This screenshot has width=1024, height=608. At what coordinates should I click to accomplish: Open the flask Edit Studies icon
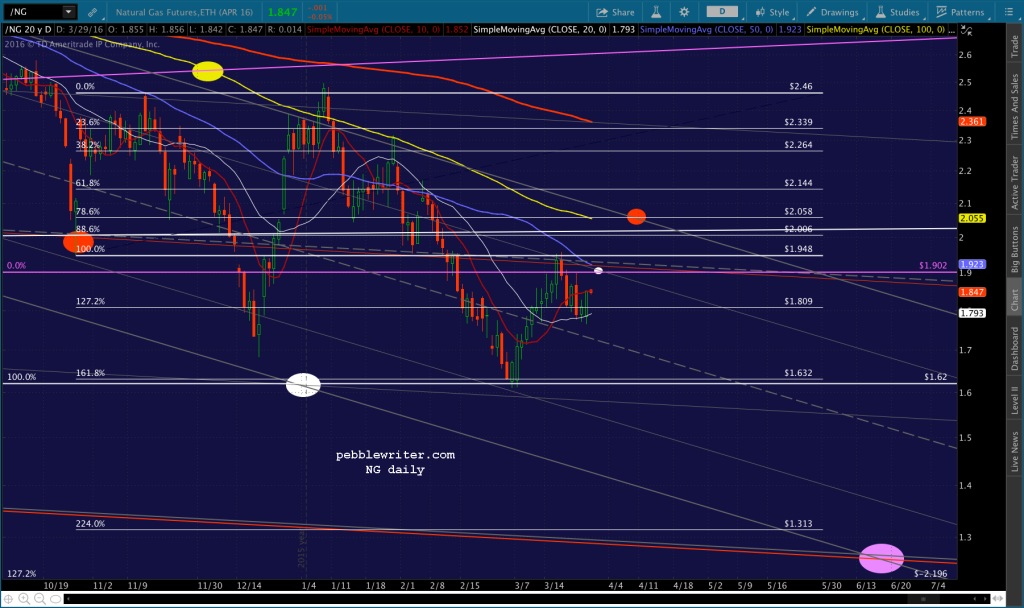656,12
